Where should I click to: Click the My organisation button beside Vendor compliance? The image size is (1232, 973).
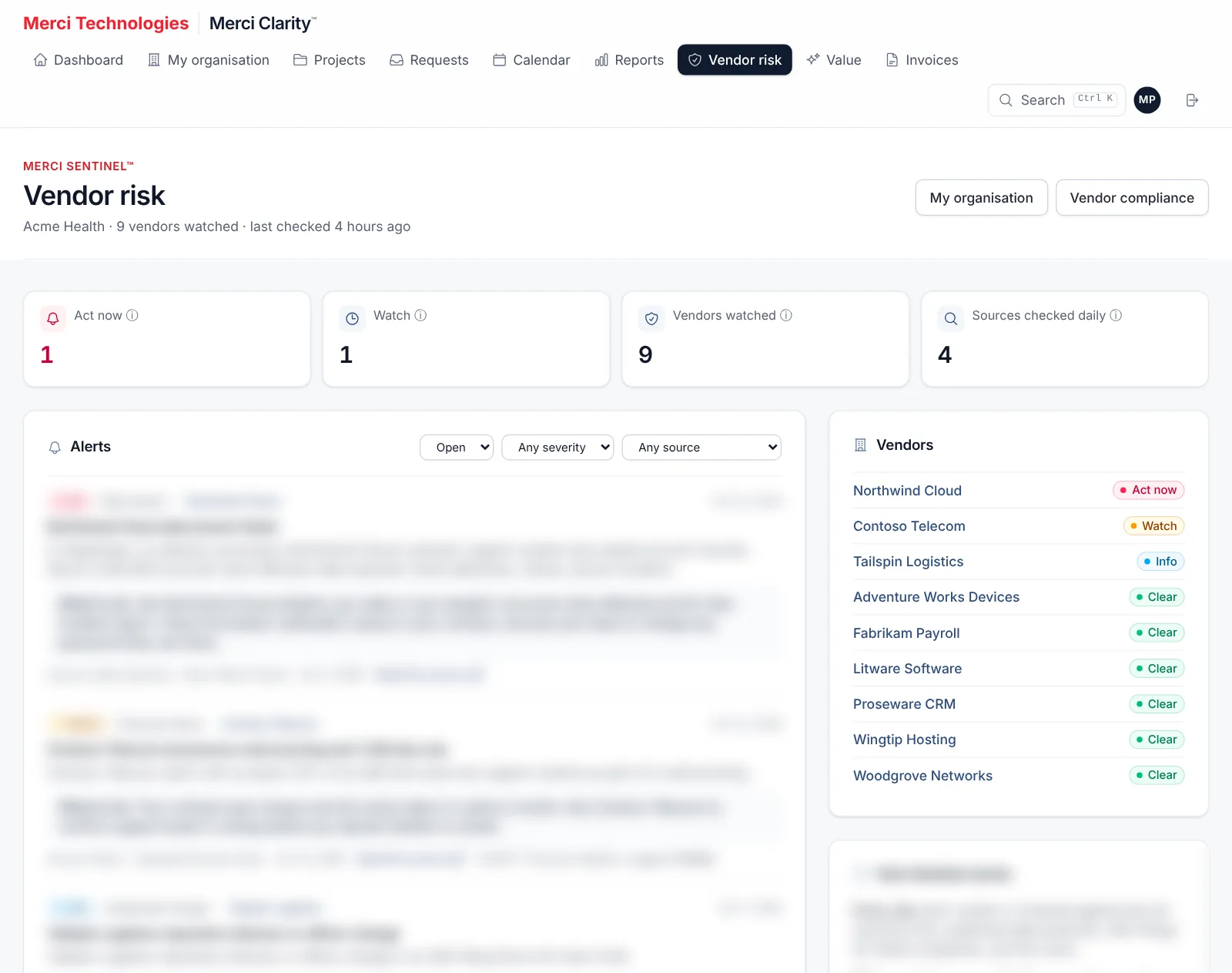[982, 198]
